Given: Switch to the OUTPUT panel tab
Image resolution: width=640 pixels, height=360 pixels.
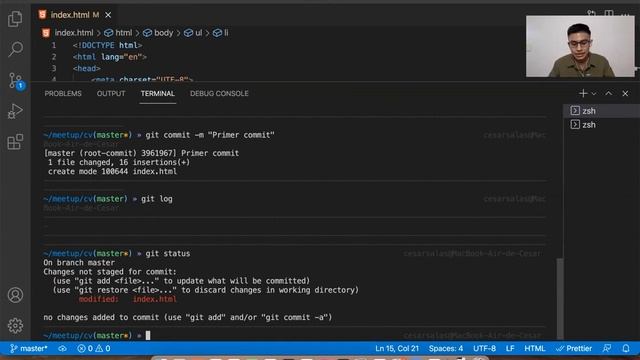Looking at the screenshot, I should (111, 93).
